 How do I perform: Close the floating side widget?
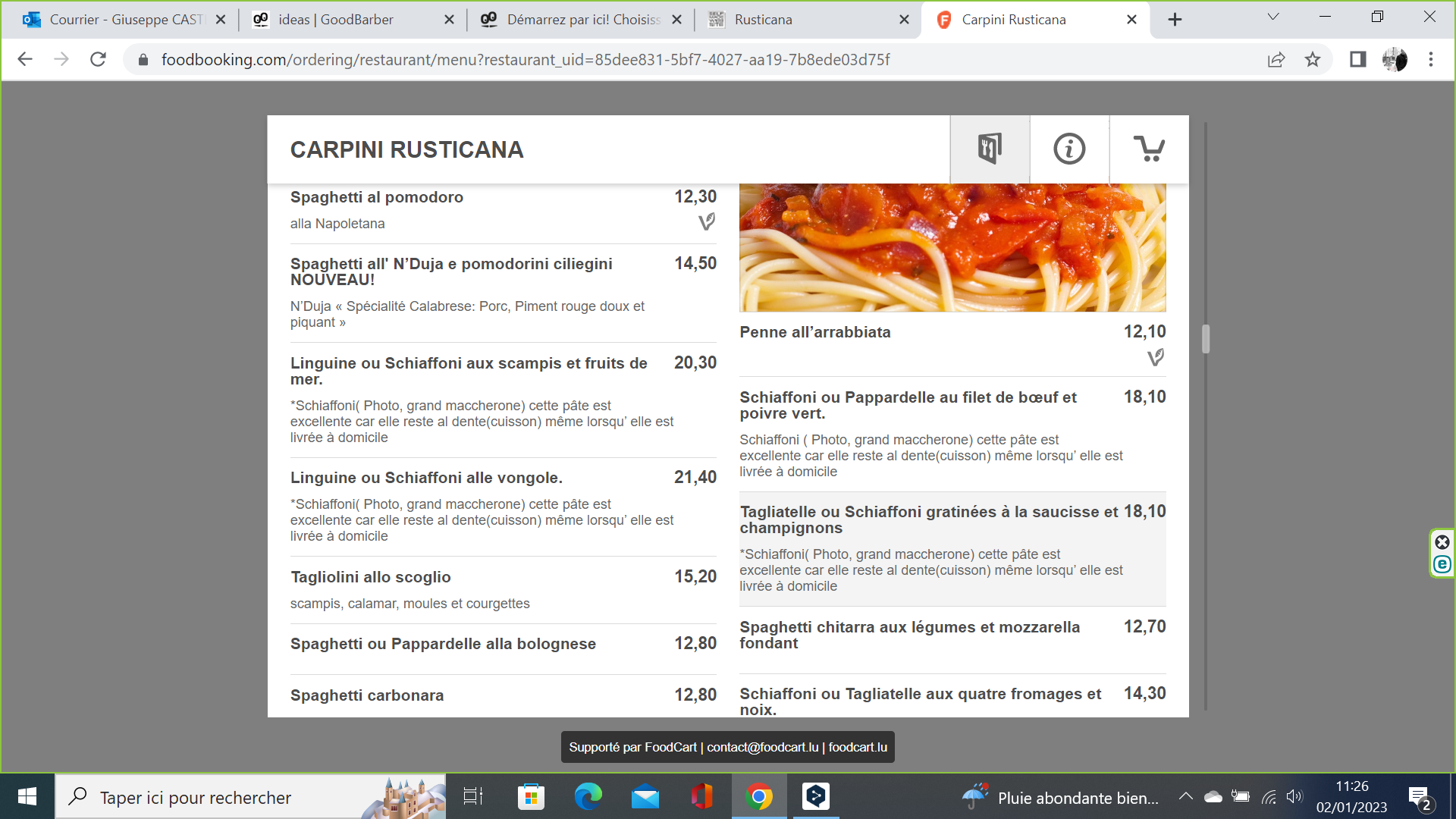[x=1442, y=541]
